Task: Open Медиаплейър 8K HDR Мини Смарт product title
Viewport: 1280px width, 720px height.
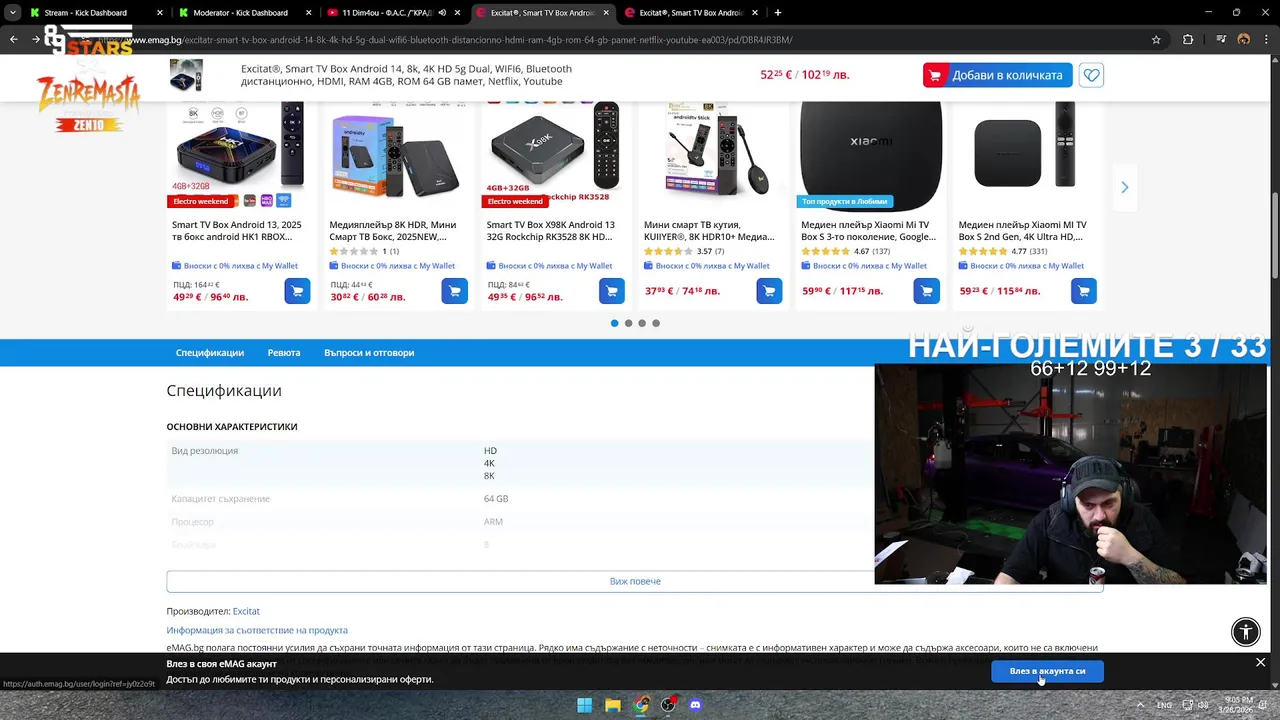Action: pos(393,231)
